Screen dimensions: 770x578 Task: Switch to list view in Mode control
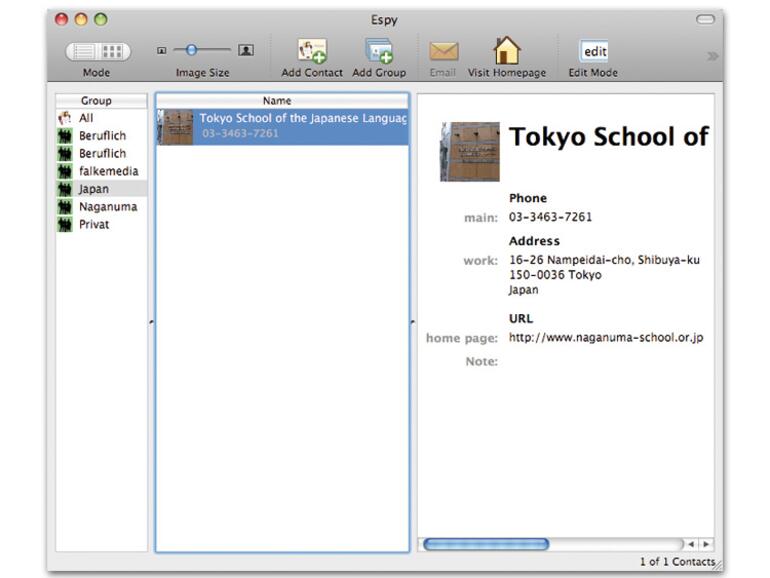(x=84, y=51)
